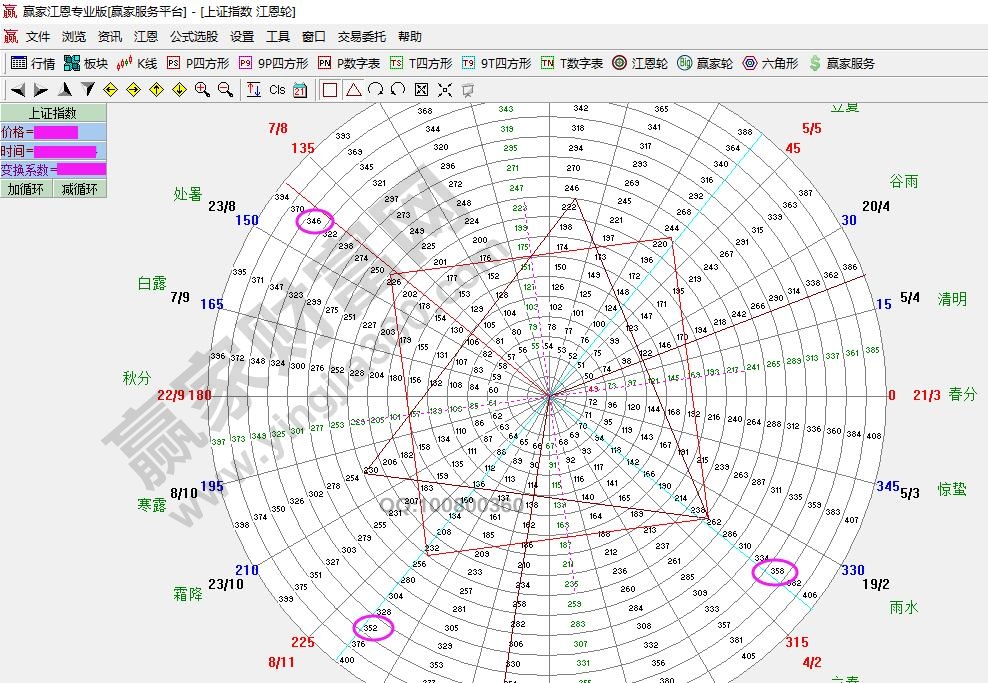988x683 pixels.
Task: Click circled number 358 on the wheel
Action: pos(777,571)
